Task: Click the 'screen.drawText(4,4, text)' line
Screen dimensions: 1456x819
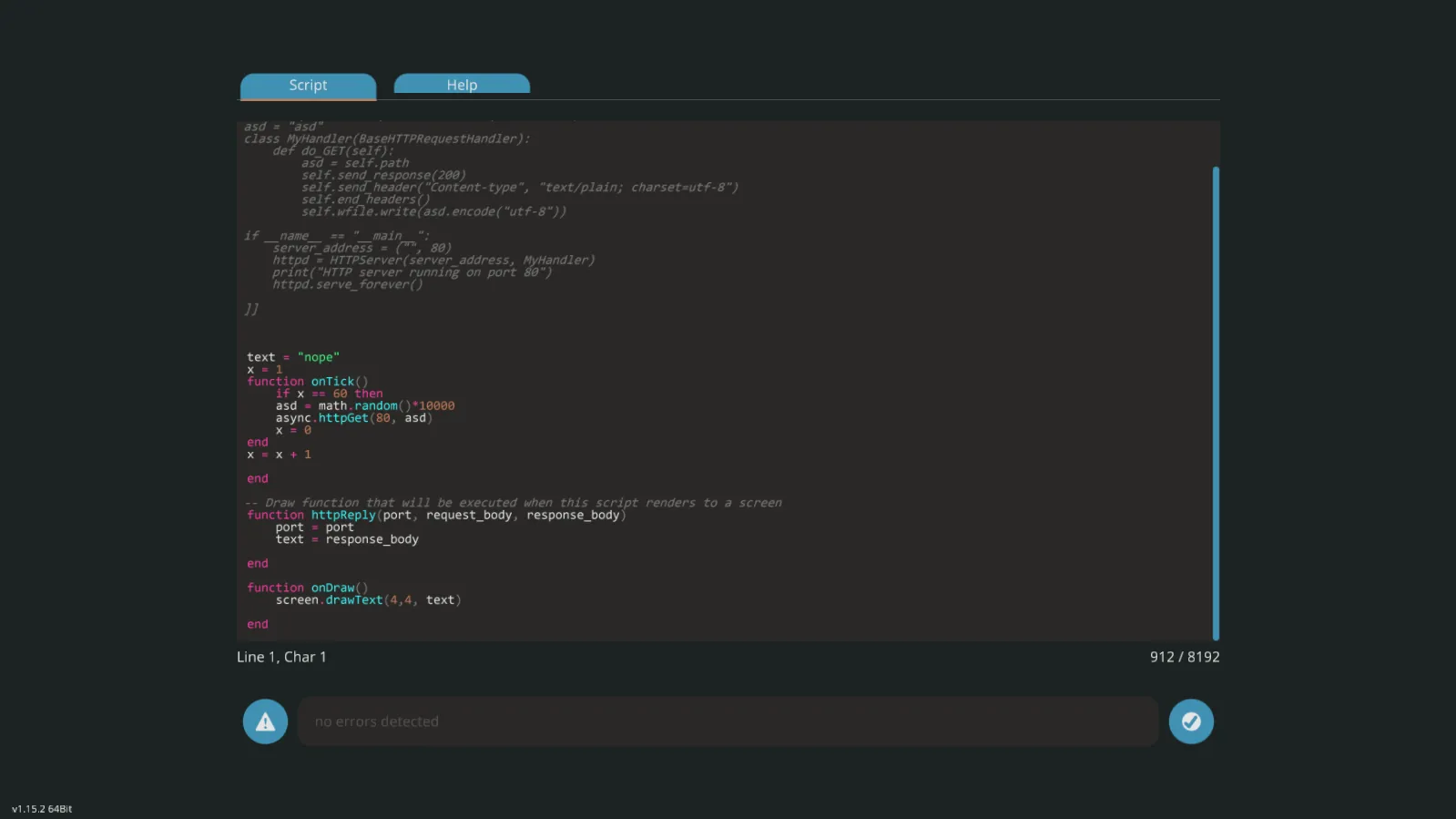Action: [x=368, y=600]
